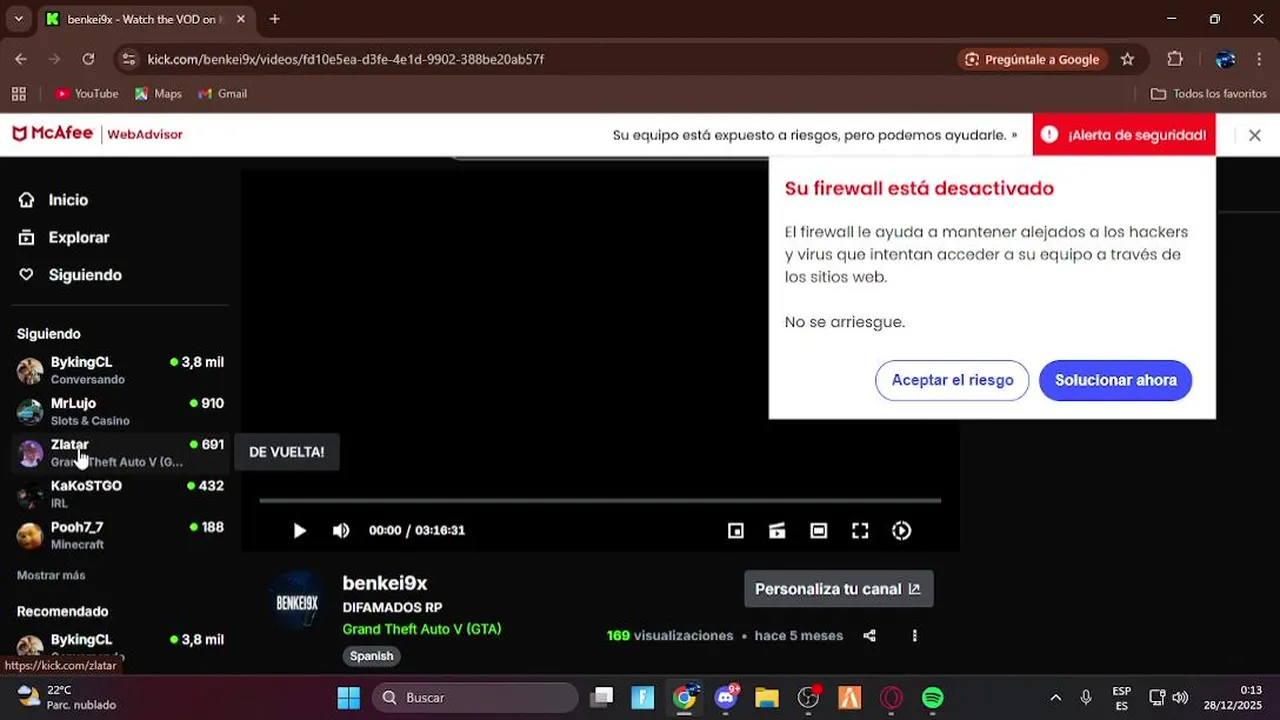Open the weather widget
Screen dimensions: 1280x720
[67, 698]
